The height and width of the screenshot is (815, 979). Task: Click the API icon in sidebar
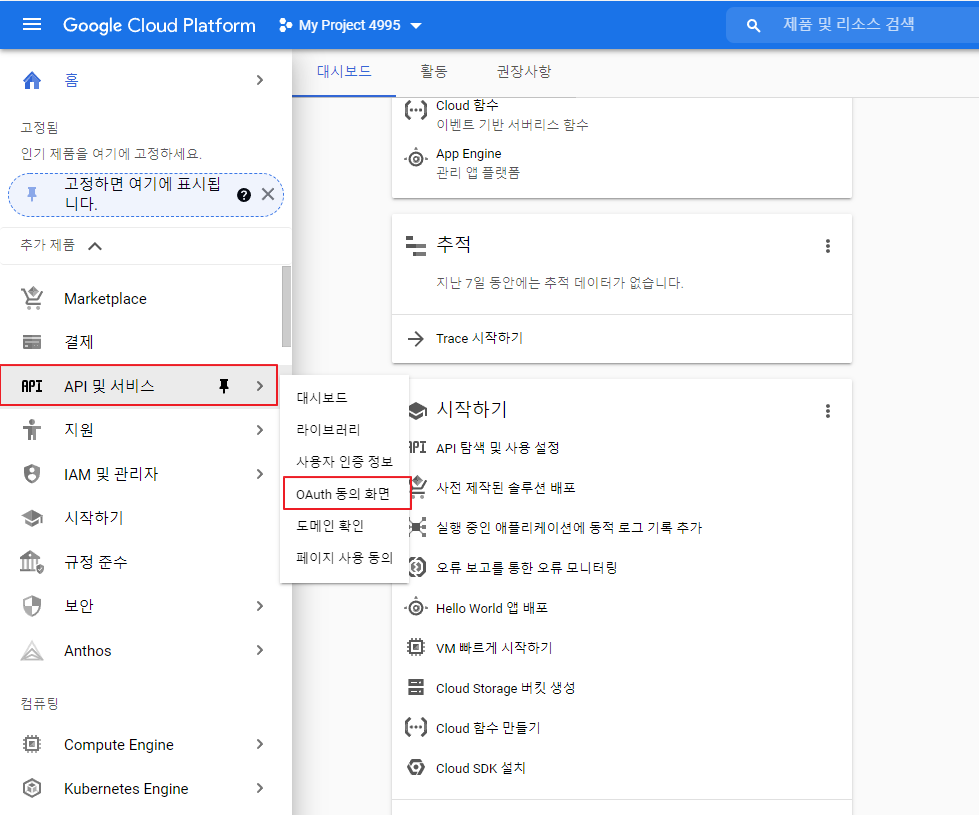[x=32, y=386]
